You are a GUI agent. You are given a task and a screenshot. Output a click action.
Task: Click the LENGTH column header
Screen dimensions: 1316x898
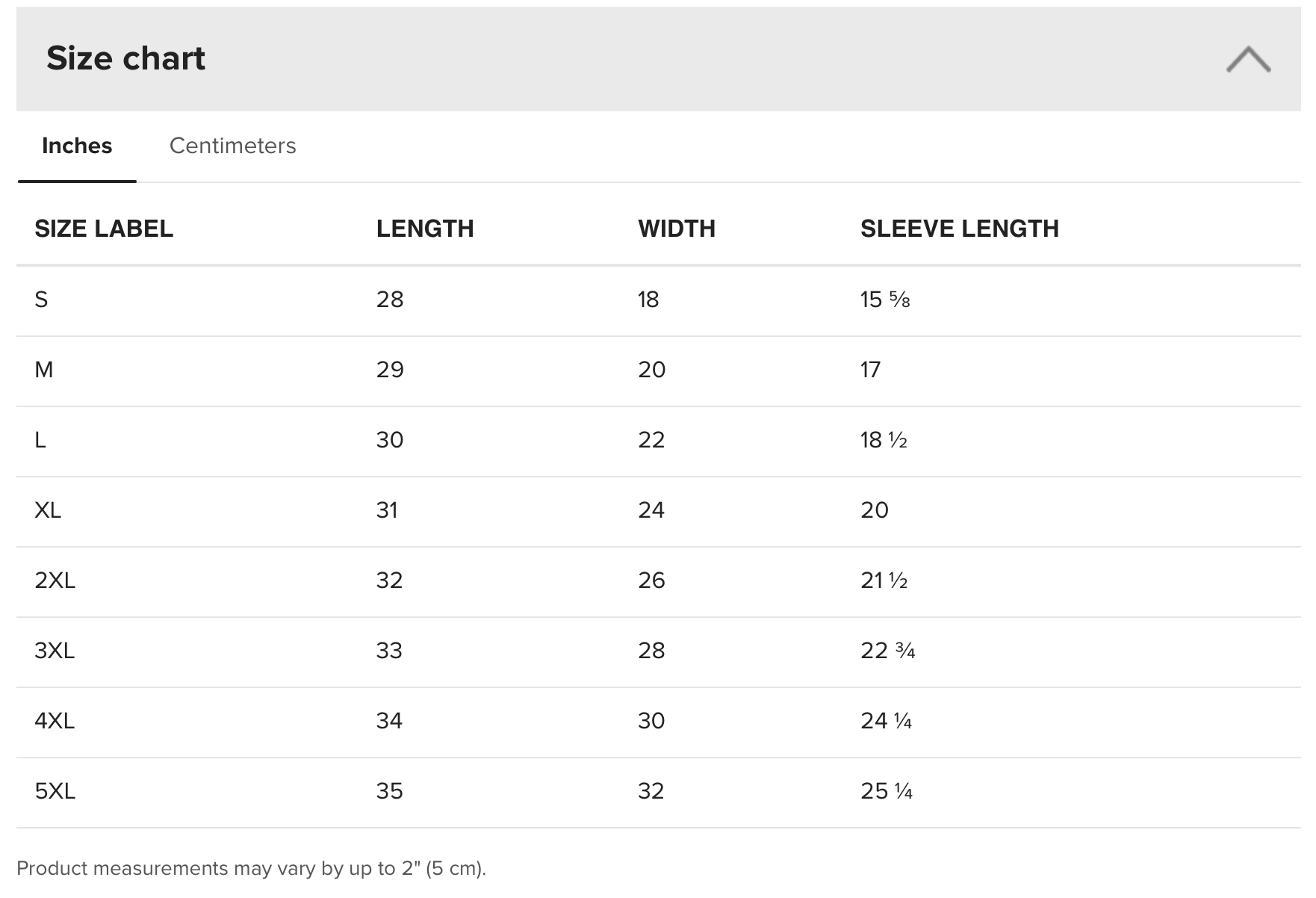pos(425,229)
